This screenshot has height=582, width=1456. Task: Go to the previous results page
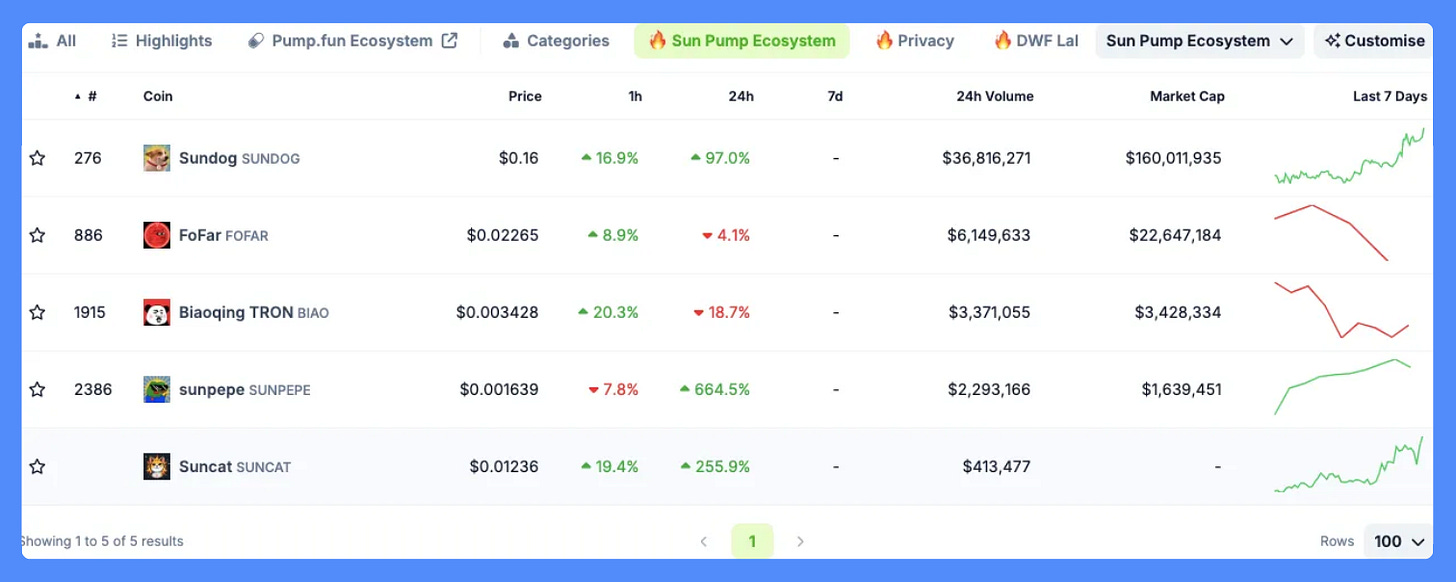(x=703, y=541)
